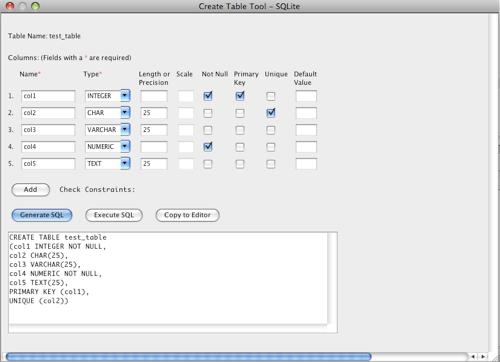Viewport: 500px width, 362px height.
Task: Check Primary Key for col4
Action: click(240, 147)
